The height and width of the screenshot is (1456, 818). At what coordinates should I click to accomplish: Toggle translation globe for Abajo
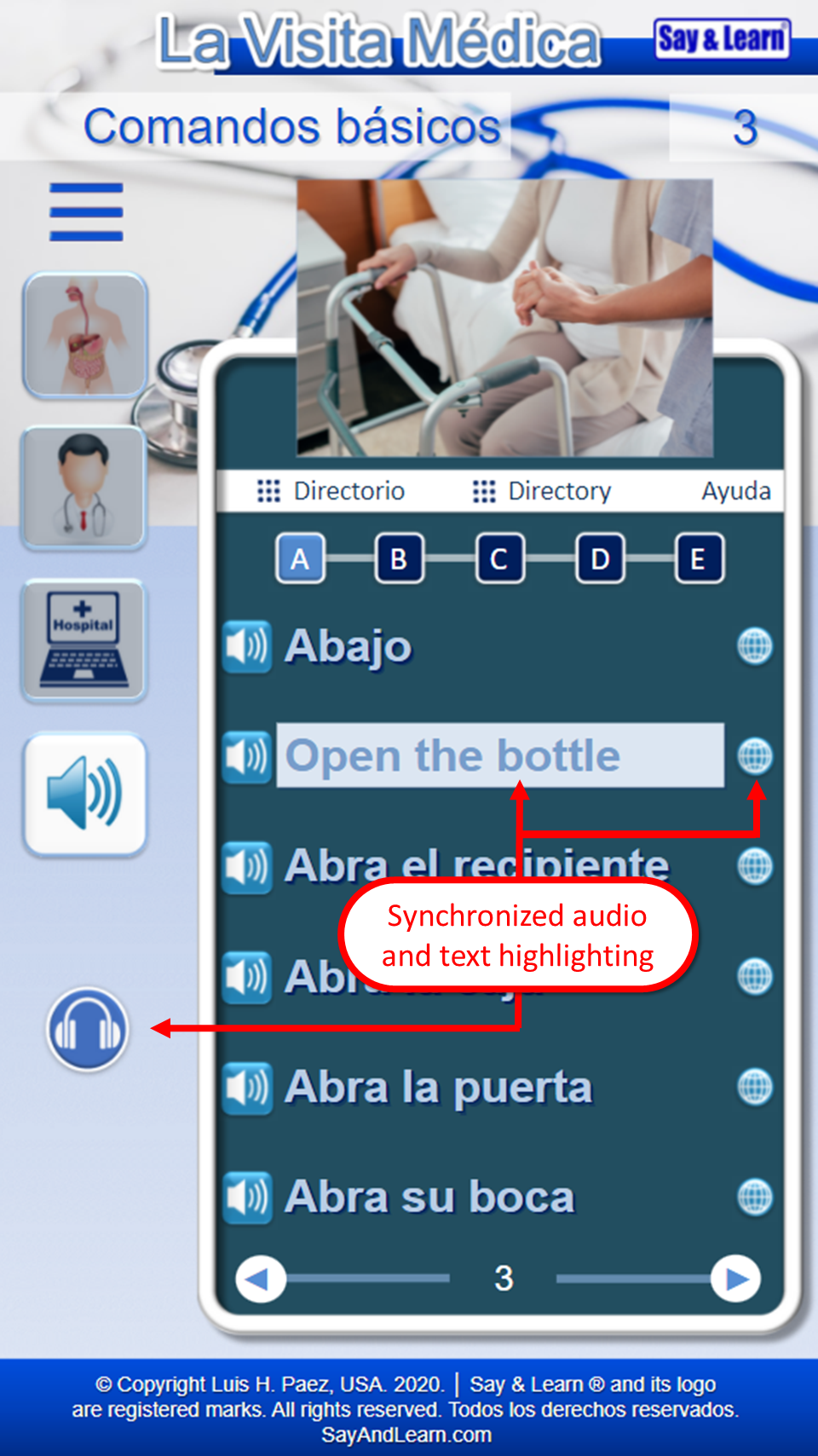pyautogui.click(x=755, y=645)
